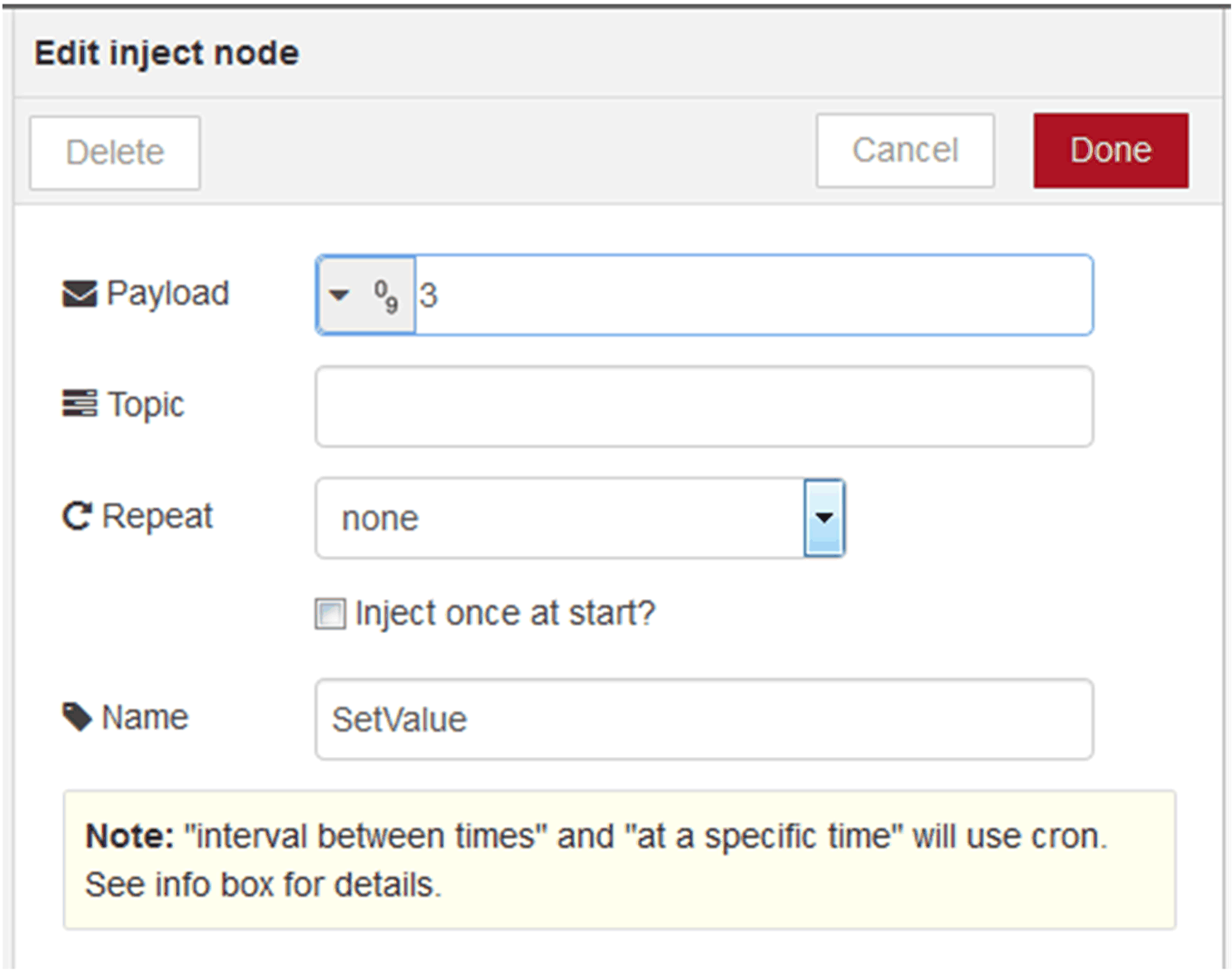The image size is (1232, 975).
Task: Open the Payload type dropdown arrow
Action: 339,295
